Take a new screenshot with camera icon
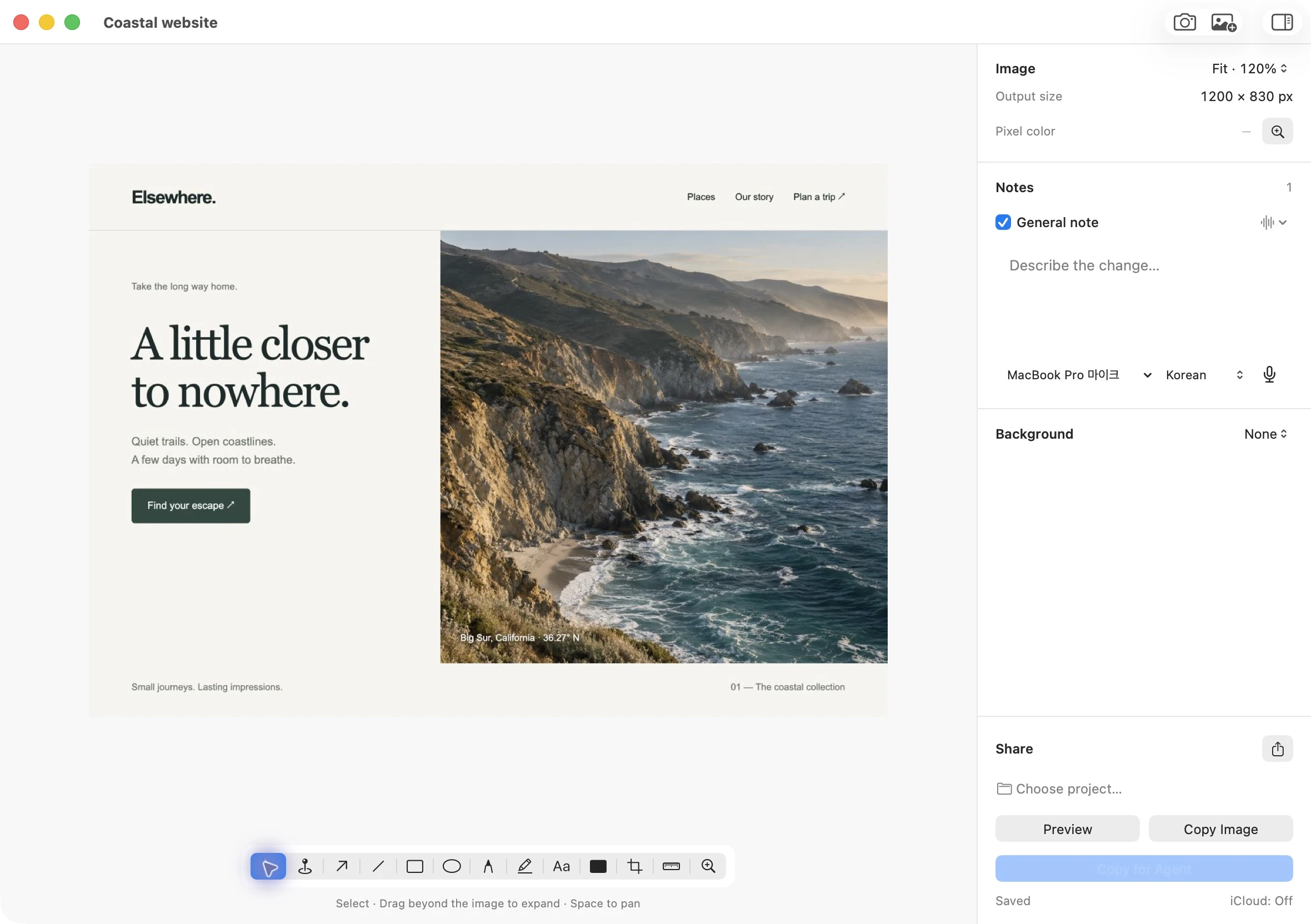1311x924 pixels. click(x=1184, y=23)
